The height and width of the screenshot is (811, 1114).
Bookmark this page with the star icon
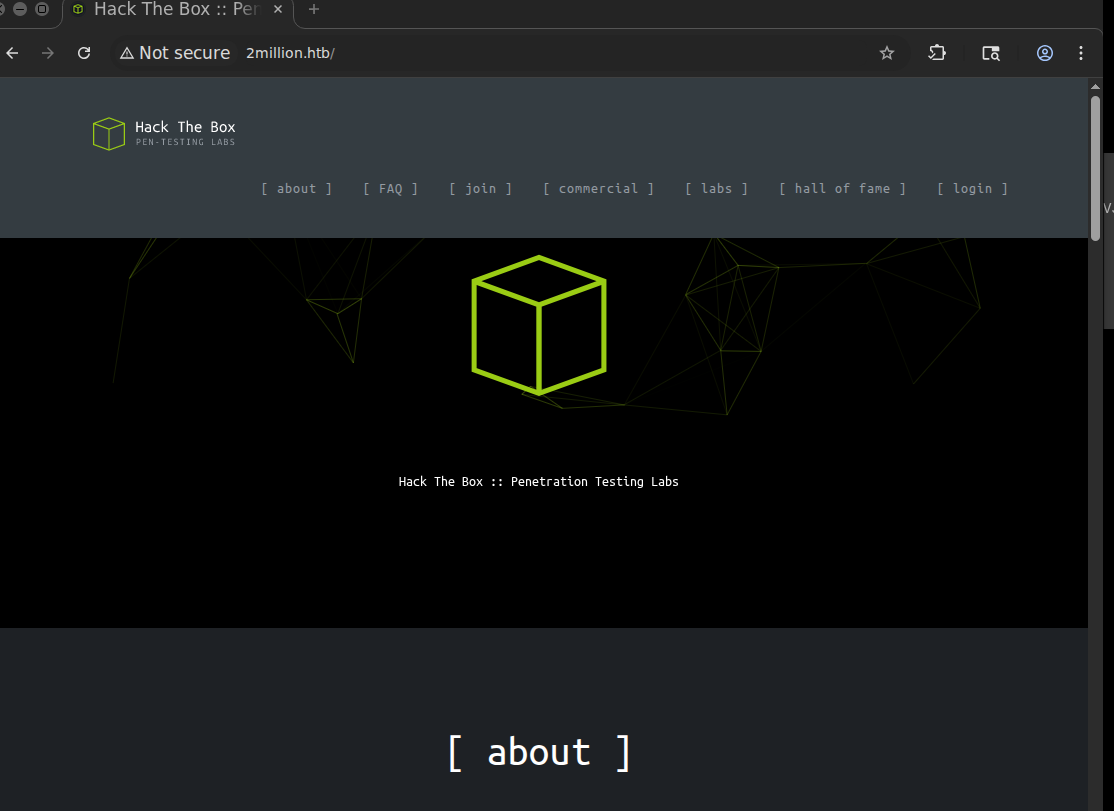click(x=887, y=53)
